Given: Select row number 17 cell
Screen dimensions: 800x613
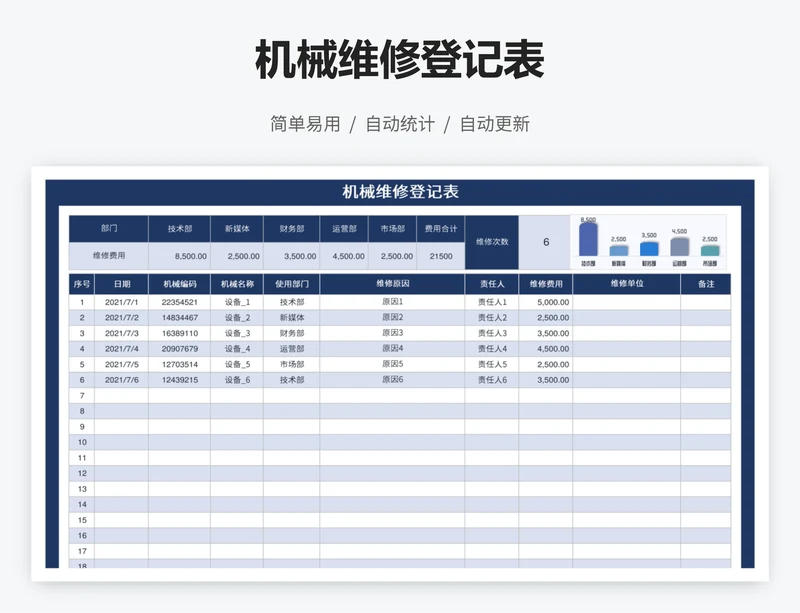Looking at the screenshot, I should (x=82, y=551).
